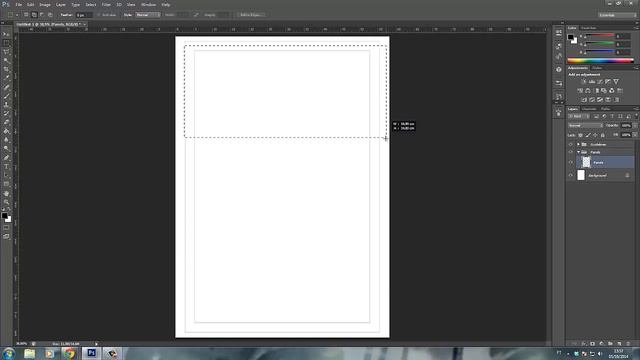Select the Zoom tool in the toolbox
640x360 pixels.
(6, 202)
